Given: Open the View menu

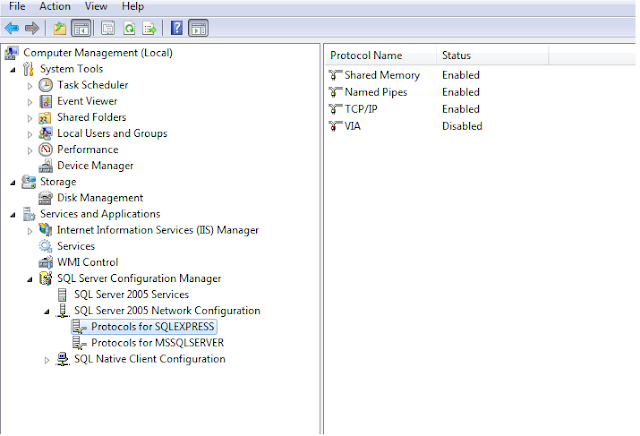Looking at the screenshot, I should click(x=96, y=7).
